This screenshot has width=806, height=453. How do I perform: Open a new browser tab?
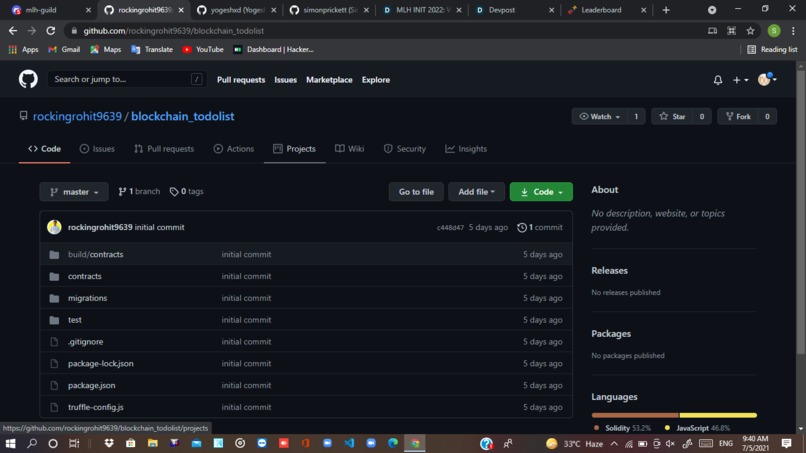[666, 10]
